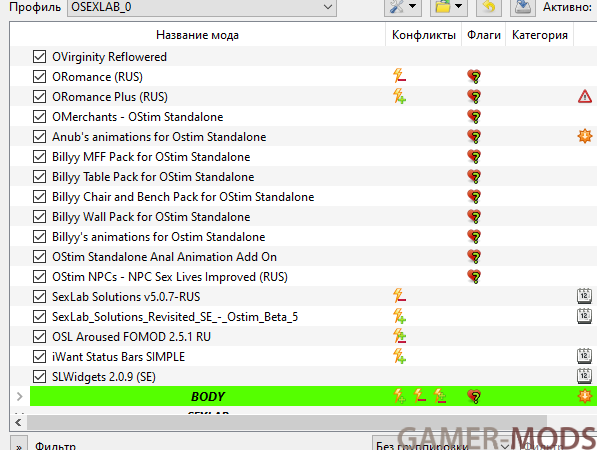Click ORomance (RUS) heart flag icon
Viewport: 597px width, 450px height.
pos(474,77)
